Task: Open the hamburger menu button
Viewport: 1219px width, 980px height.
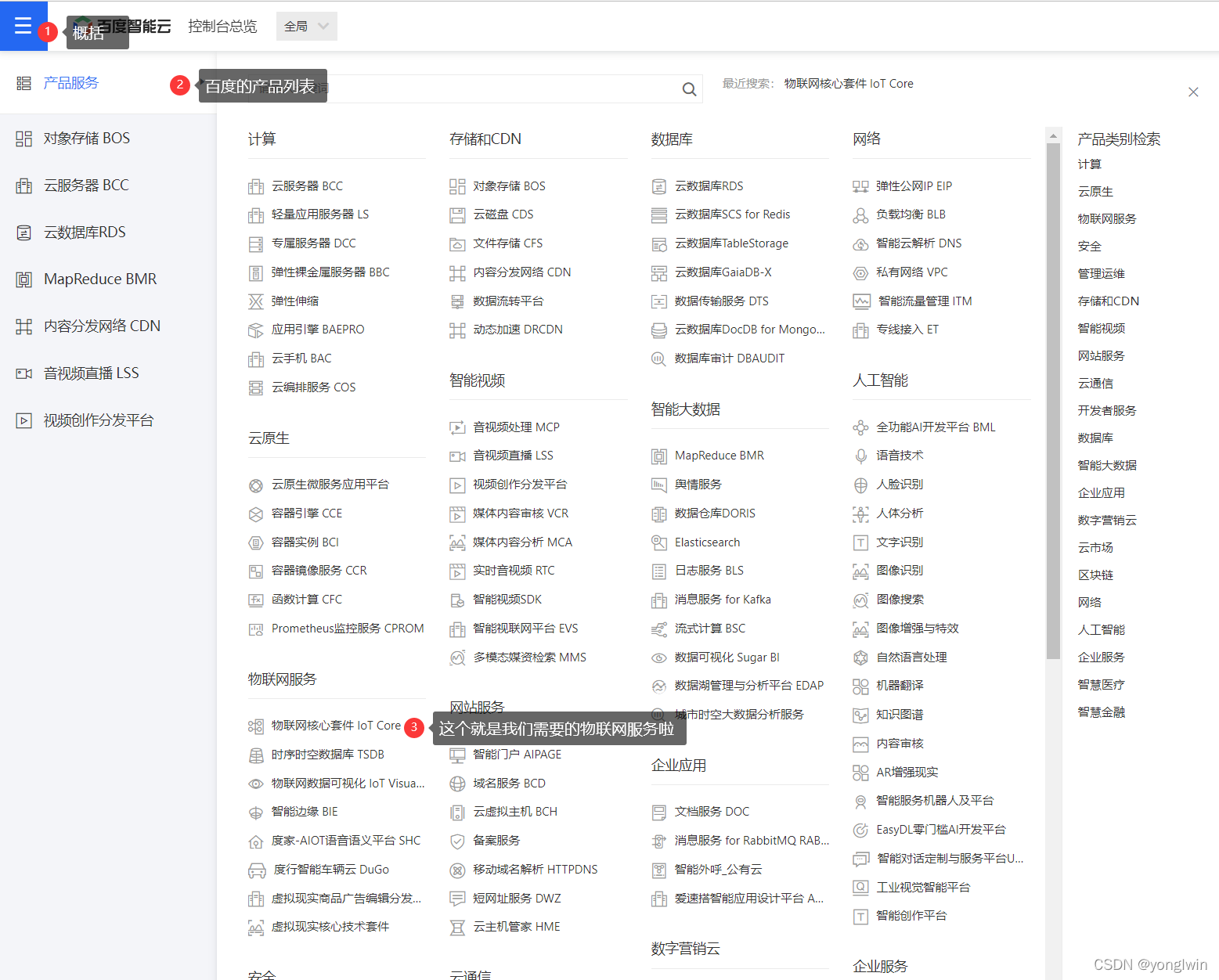Action: point(23,26)
